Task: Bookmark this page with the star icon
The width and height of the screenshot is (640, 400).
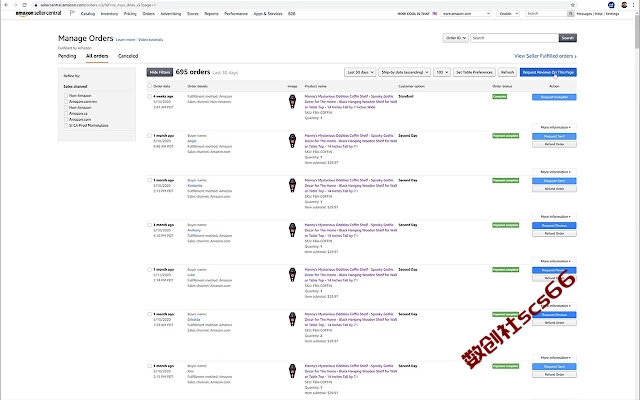Action: 573,5
